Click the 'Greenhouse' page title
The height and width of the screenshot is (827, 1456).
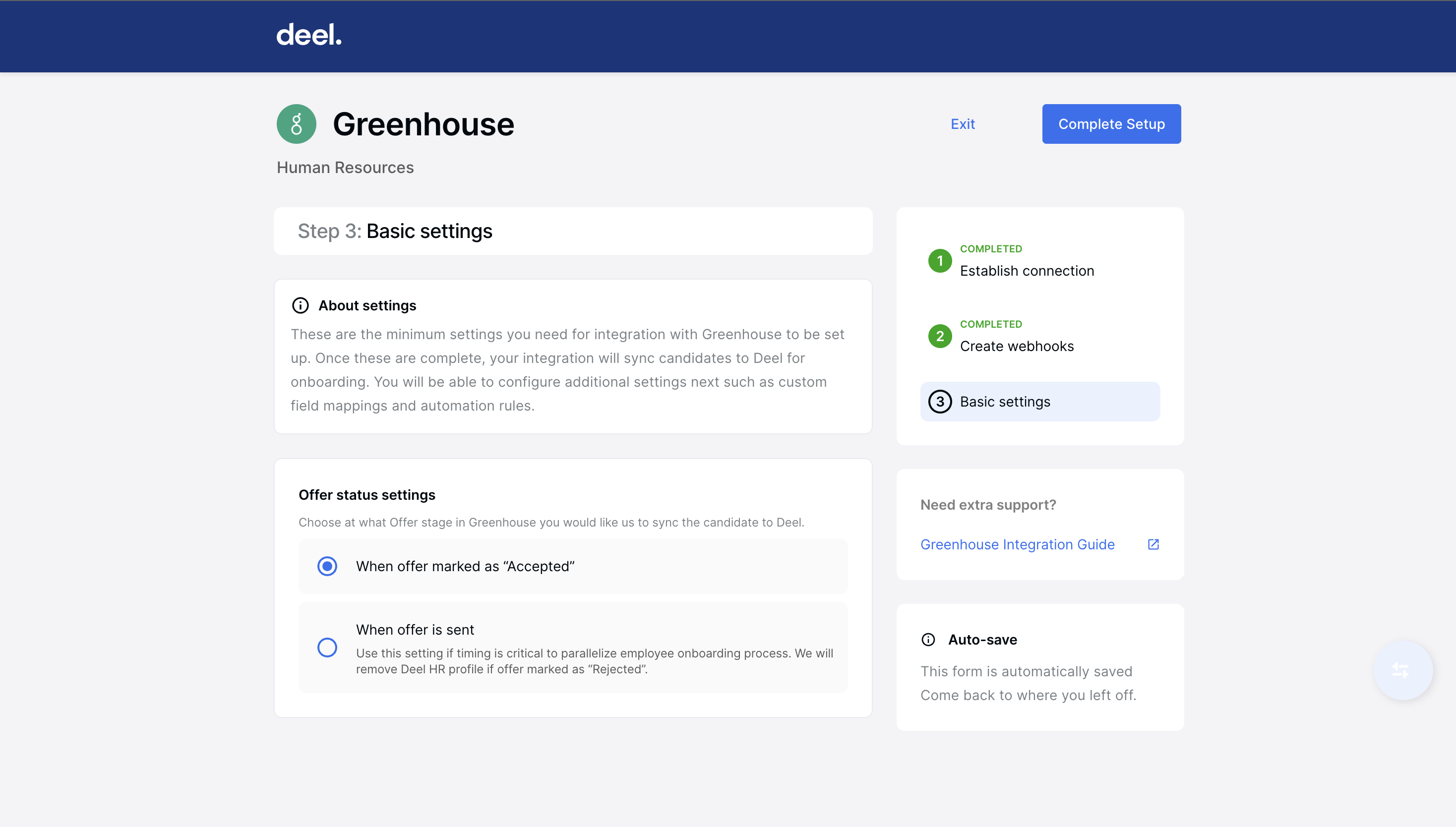point(423,124)
